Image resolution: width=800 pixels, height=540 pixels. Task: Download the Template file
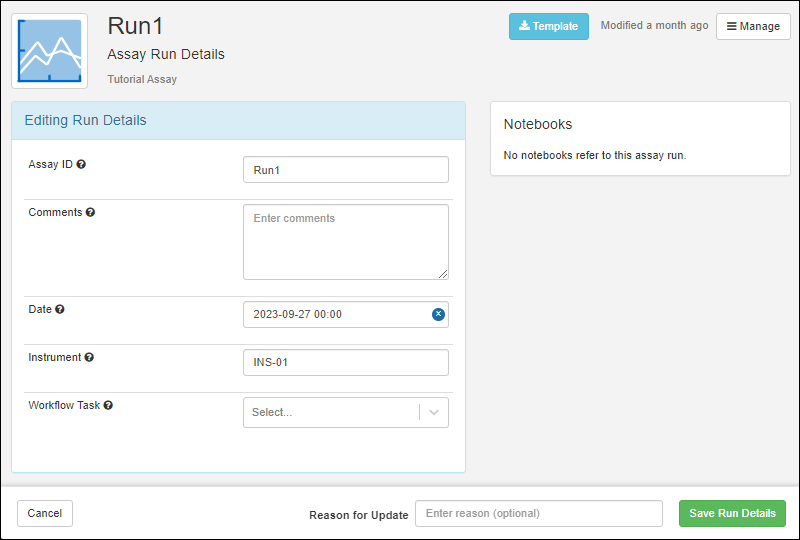coord(548,26)
